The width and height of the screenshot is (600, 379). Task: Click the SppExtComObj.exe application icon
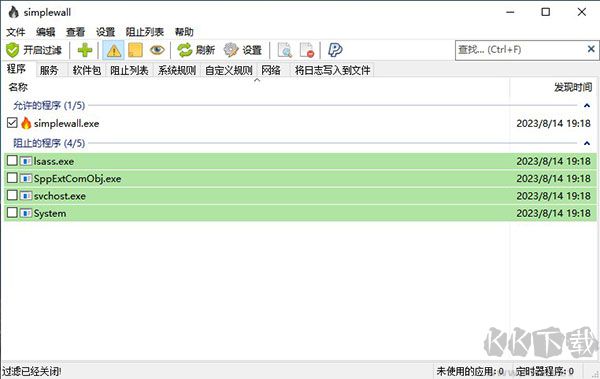point(26,178)
